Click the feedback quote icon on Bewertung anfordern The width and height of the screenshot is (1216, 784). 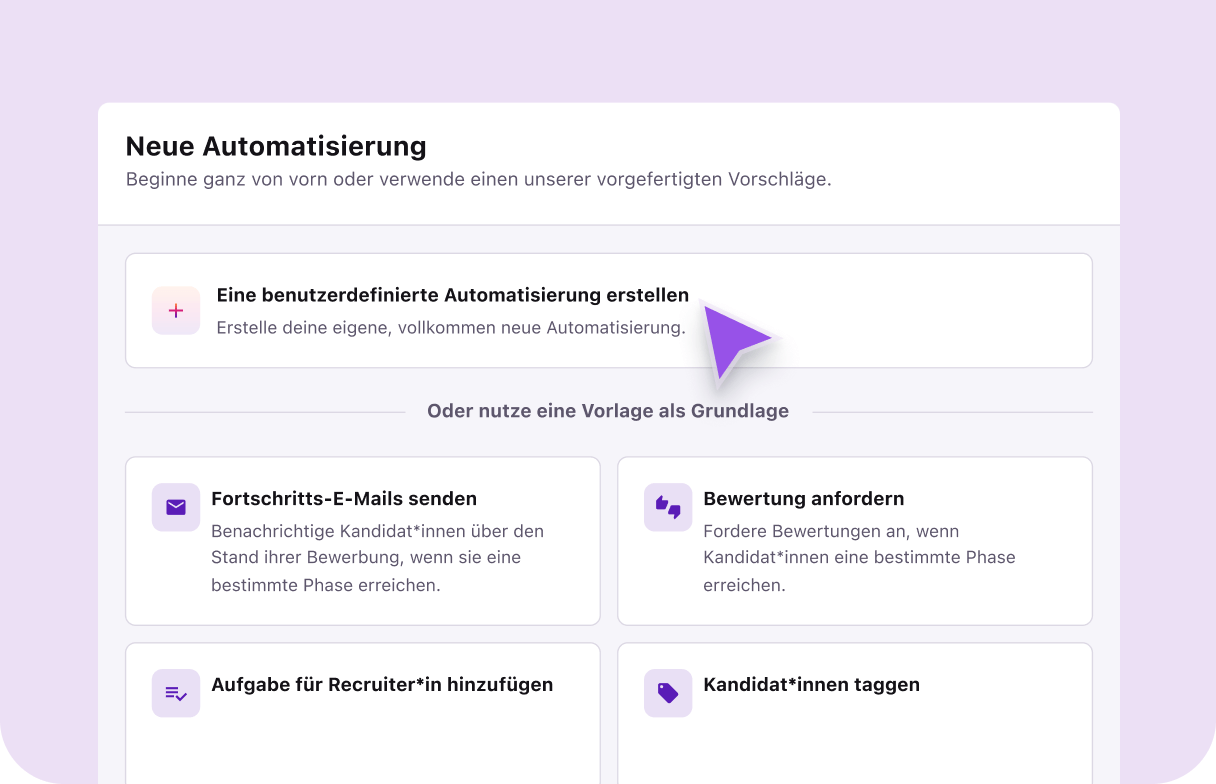(668, 507)
